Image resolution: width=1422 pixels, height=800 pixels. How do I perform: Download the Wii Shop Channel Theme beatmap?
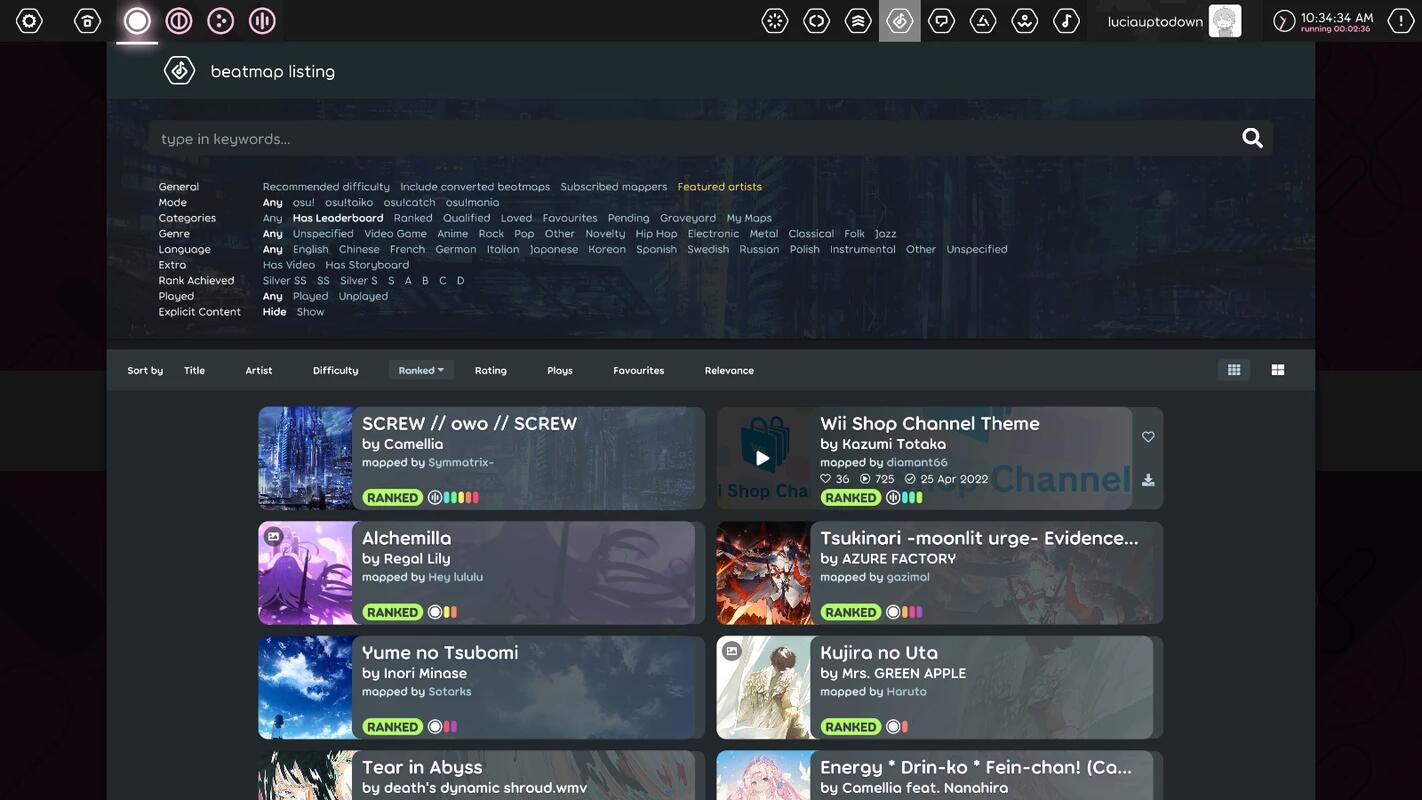click(1148, 480)
